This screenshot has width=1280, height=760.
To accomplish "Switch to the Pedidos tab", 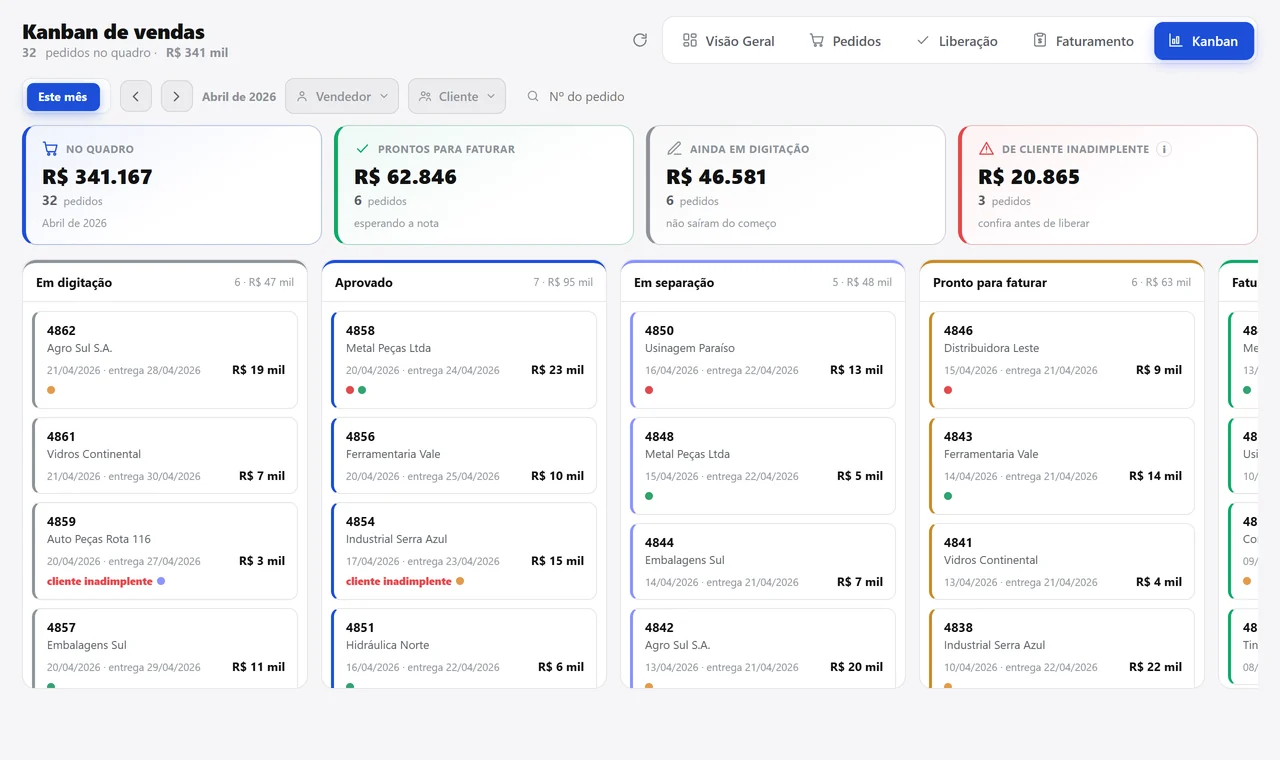I will [845, 41].
